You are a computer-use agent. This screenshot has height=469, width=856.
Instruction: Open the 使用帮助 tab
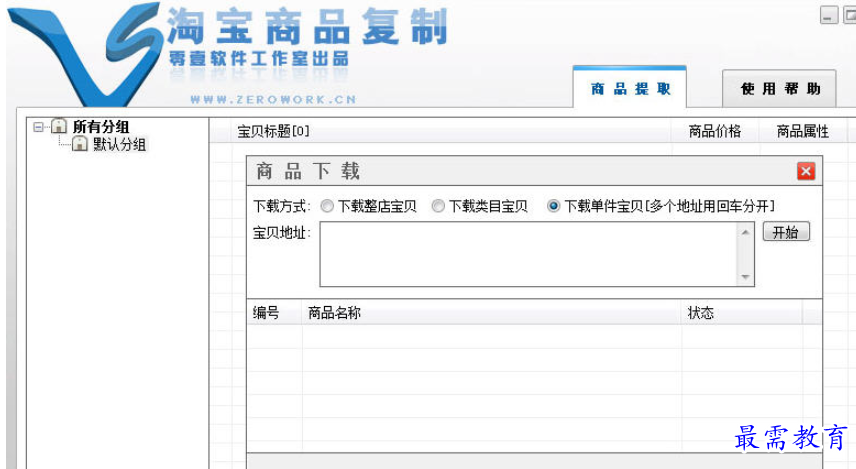[x=779, y=88]
